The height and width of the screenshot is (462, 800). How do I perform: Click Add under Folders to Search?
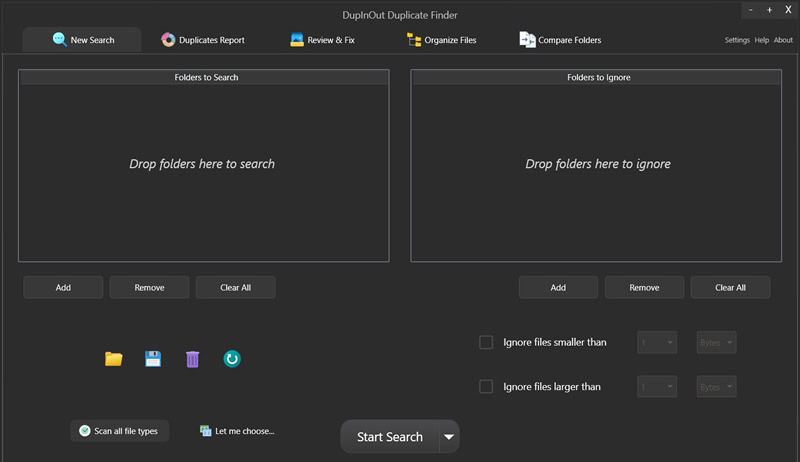point(63,288)
